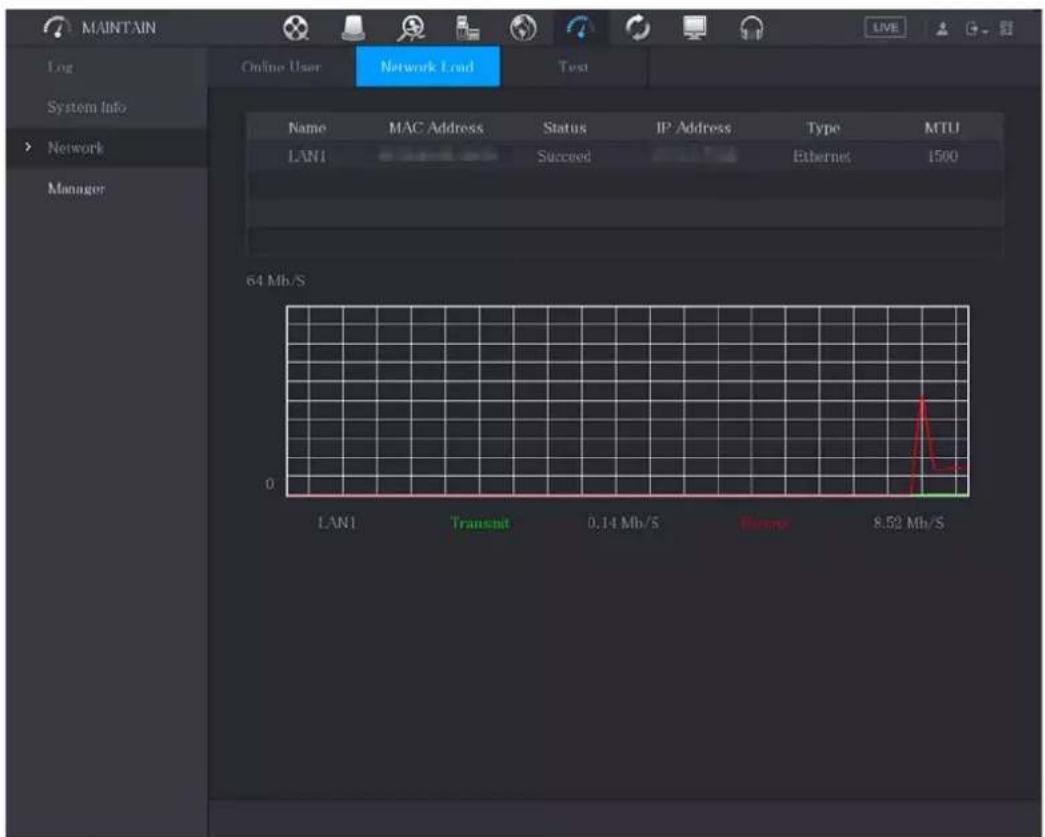Click the red receive spike in graph
The height and width of the screenshot is (837, 1045).
pyautogui.click(x=922, y=433)
